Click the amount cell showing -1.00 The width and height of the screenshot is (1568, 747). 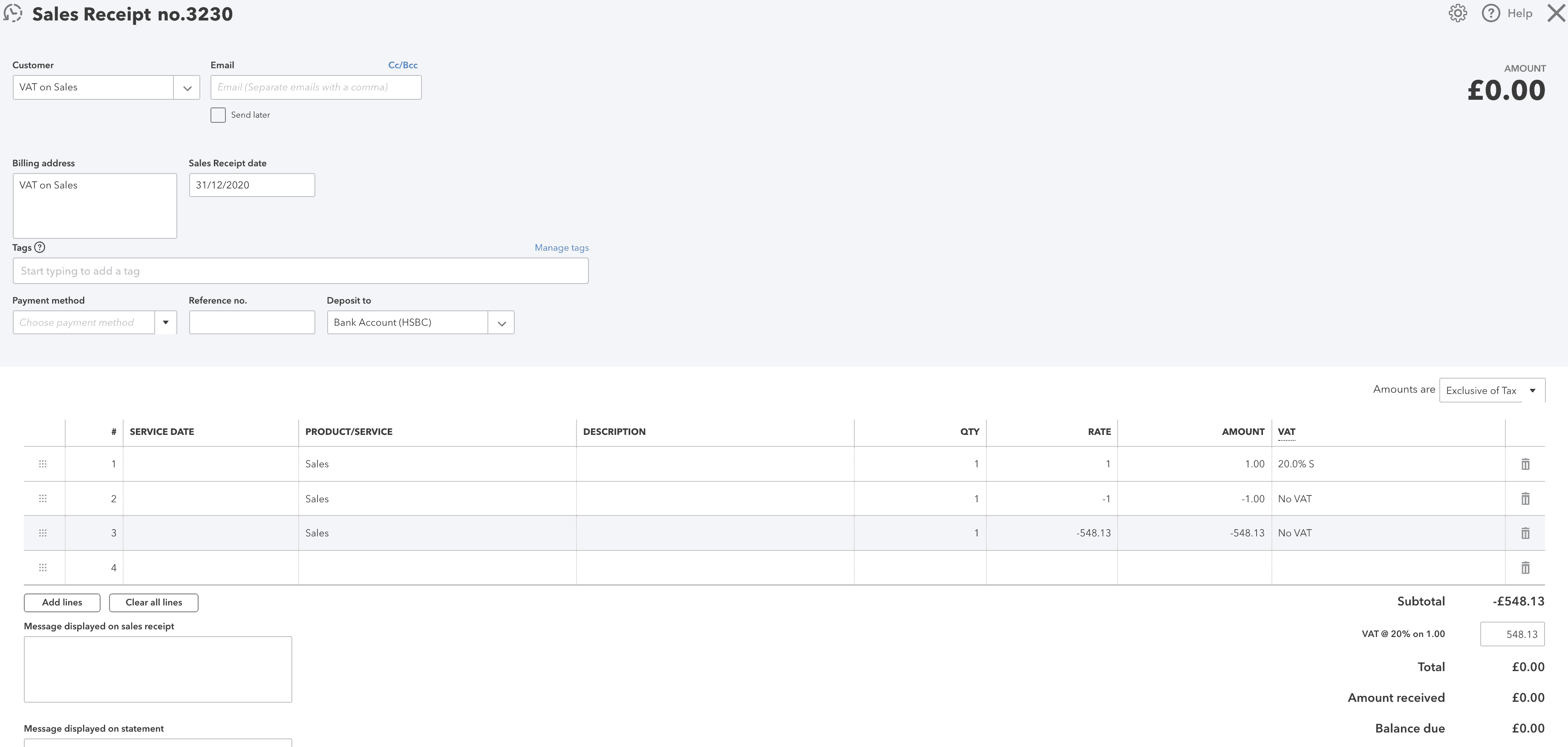coord(1194,499)
